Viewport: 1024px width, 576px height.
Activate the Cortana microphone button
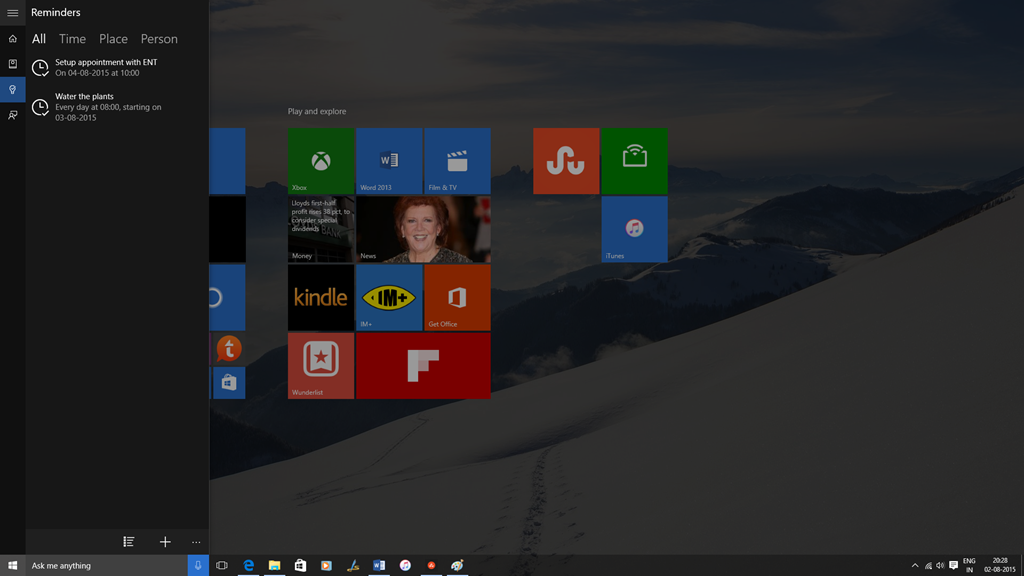pyautogui.click(x=198, y=566)
